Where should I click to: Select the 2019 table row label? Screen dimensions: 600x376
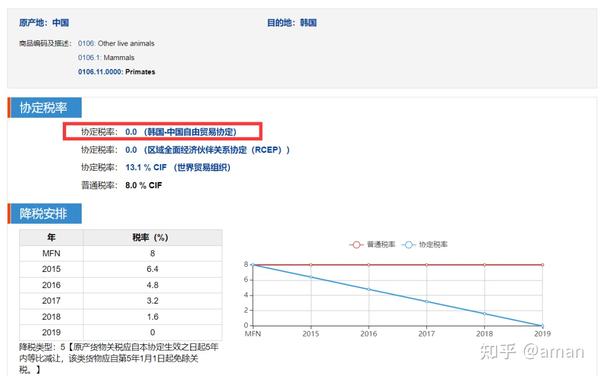[x=51, y=332]
